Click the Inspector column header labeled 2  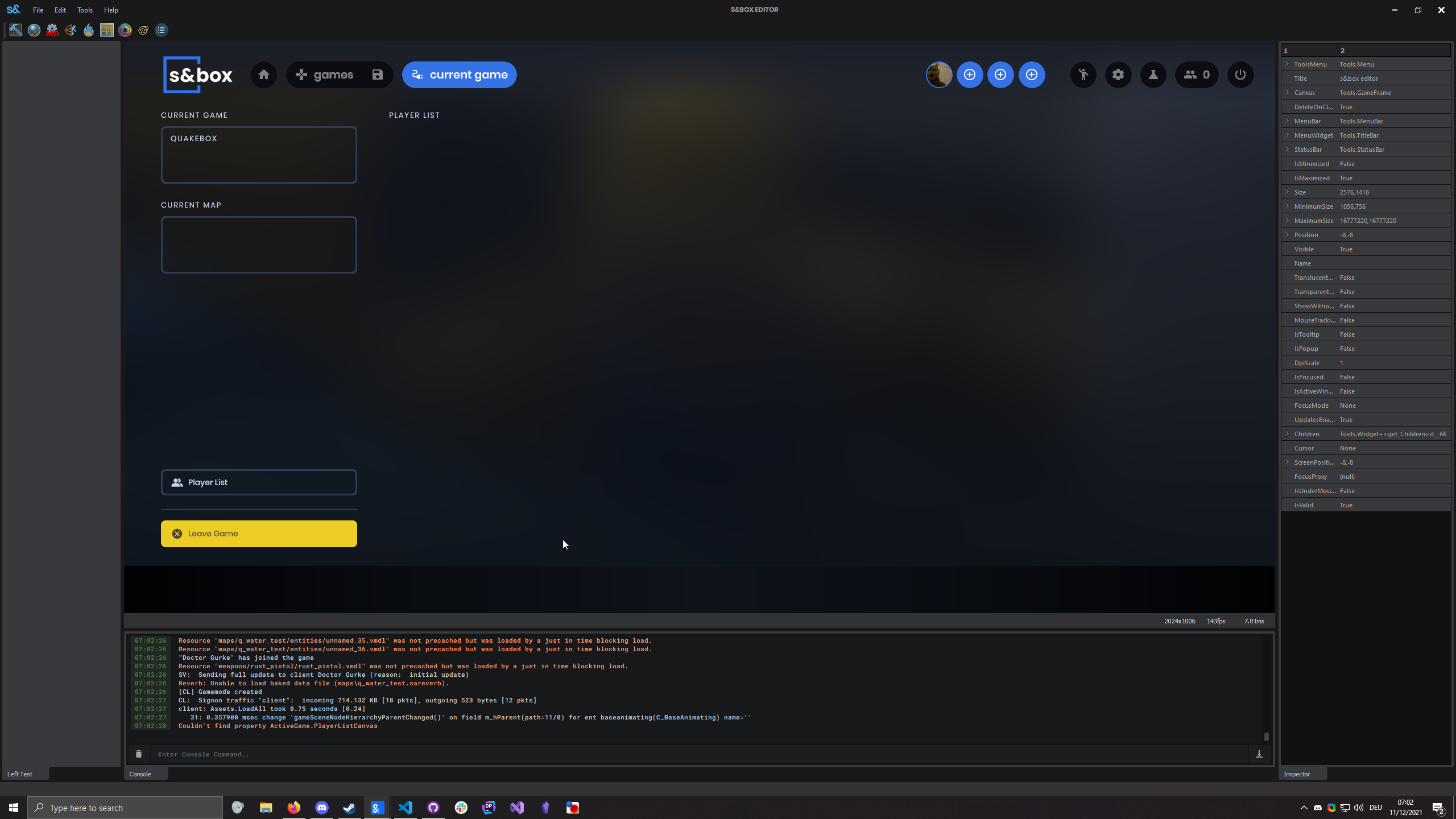(x=1394, y=50)
